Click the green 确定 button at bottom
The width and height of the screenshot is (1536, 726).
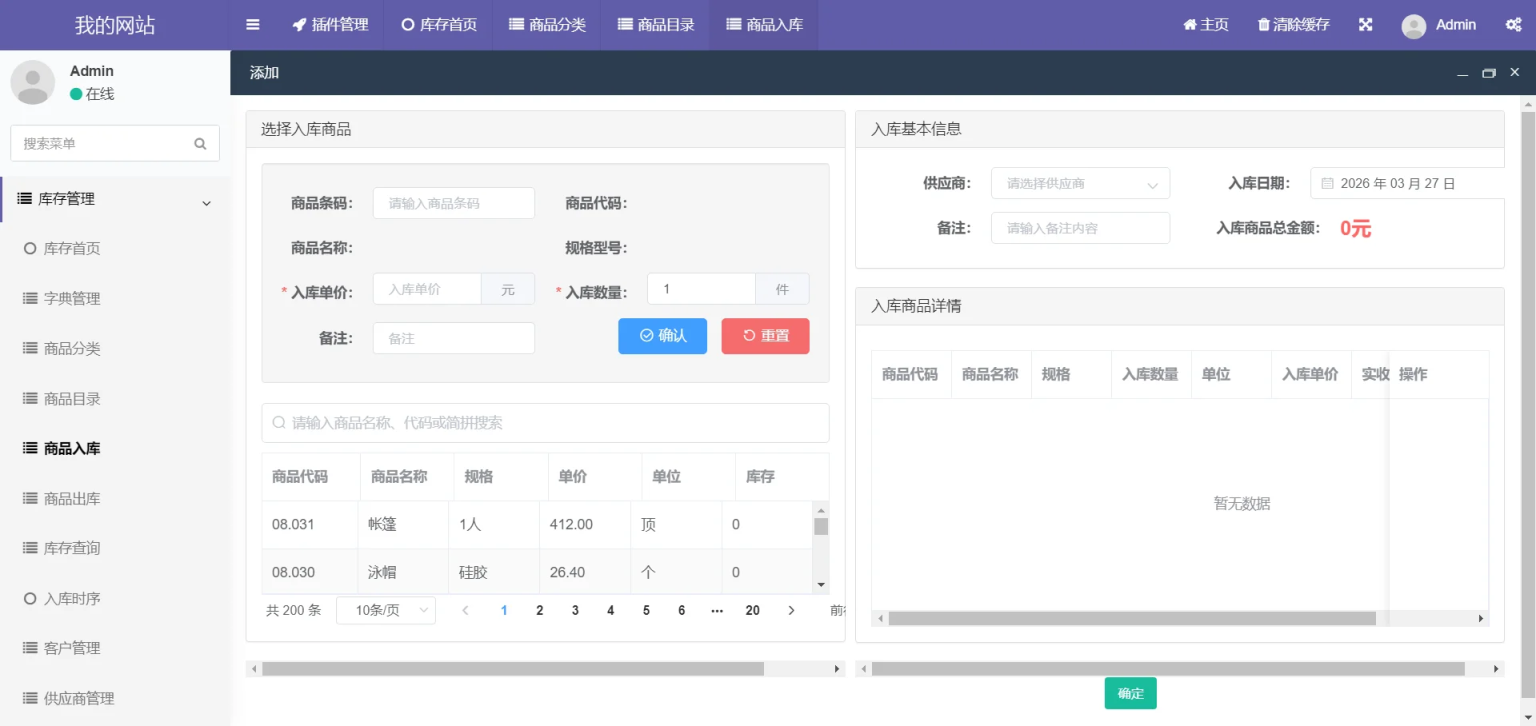coord(1130,693)
